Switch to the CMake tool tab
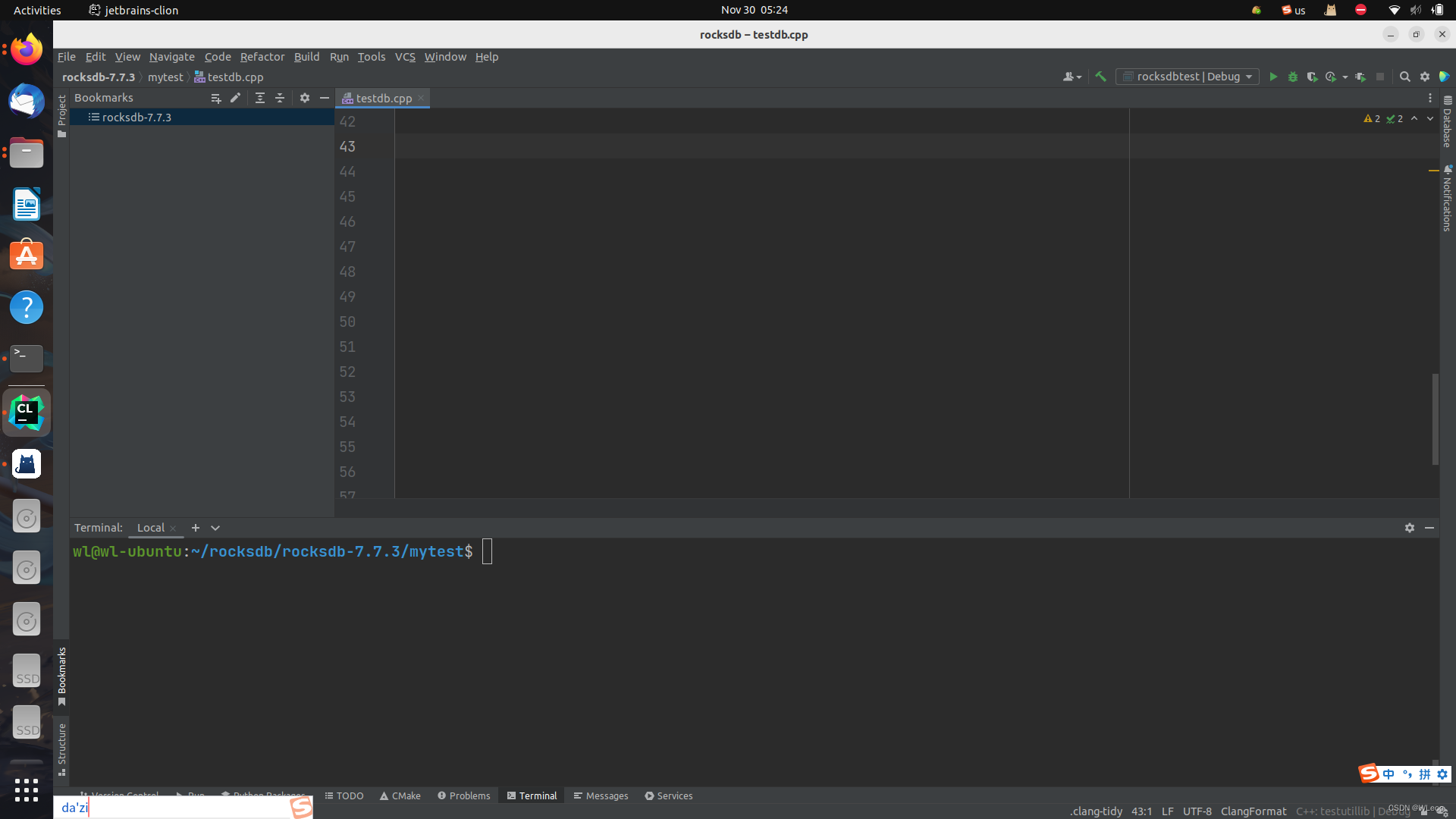The height and width of the screenshot is (819, 1456). [400, 795]
